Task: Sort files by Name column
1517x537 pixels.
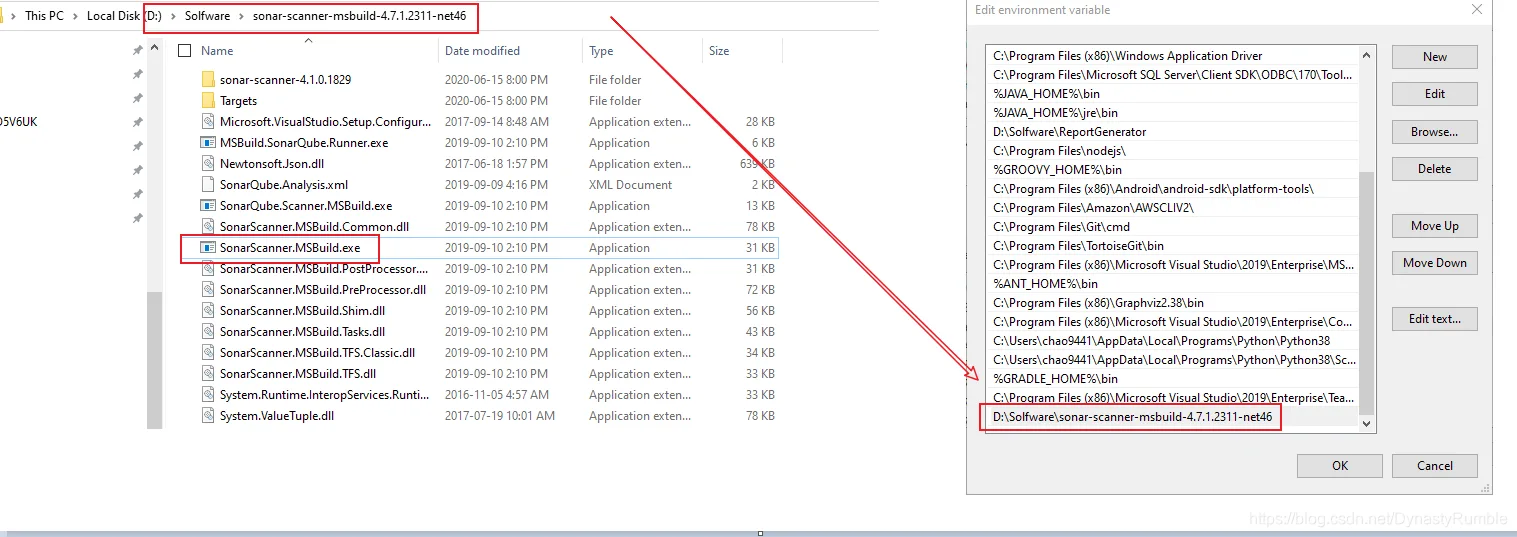Action: point(217,50)
